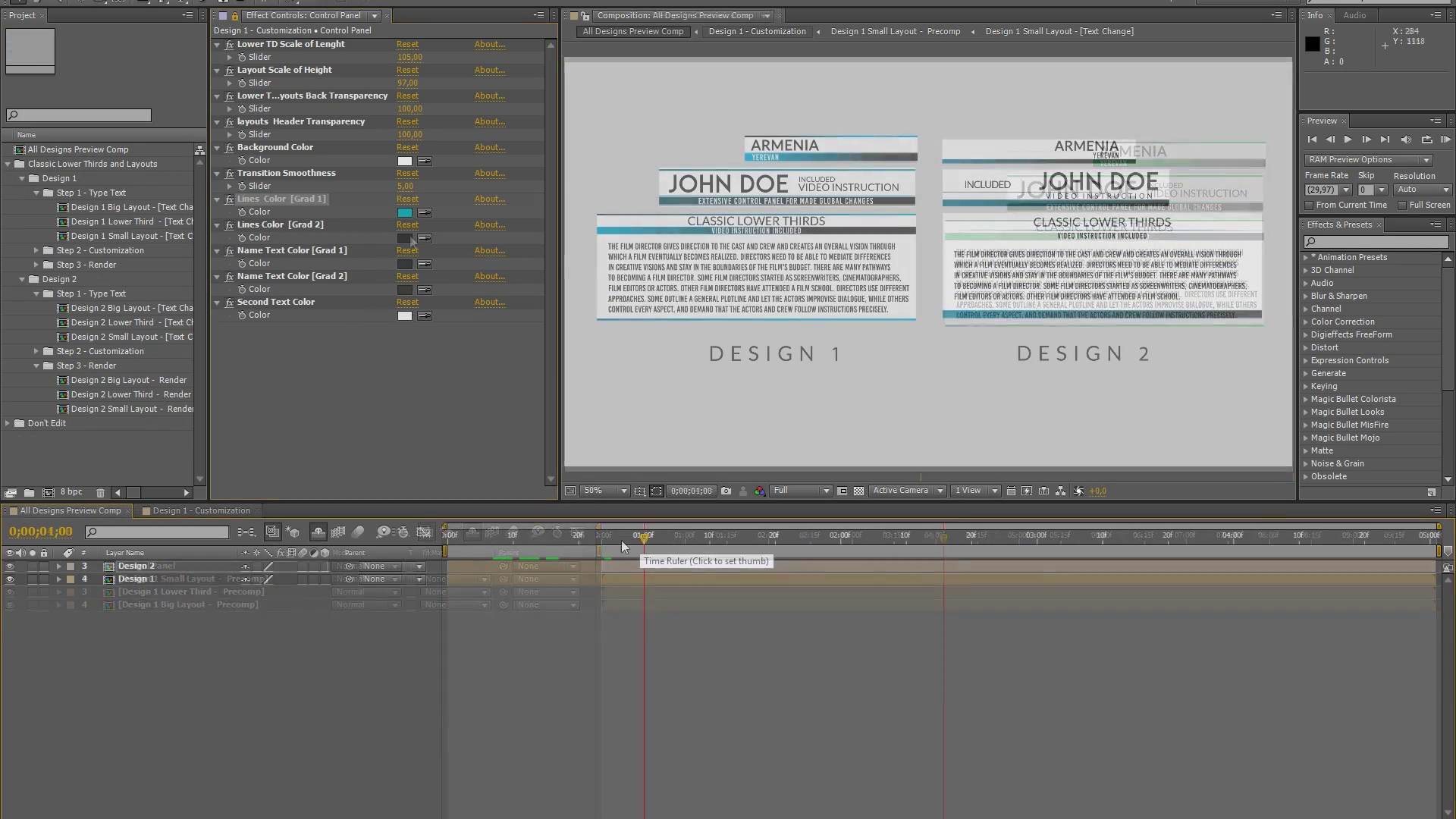Screen dimensions: 1456x819
Task: Reset the Background Color effect
Action: pos(407,148)
